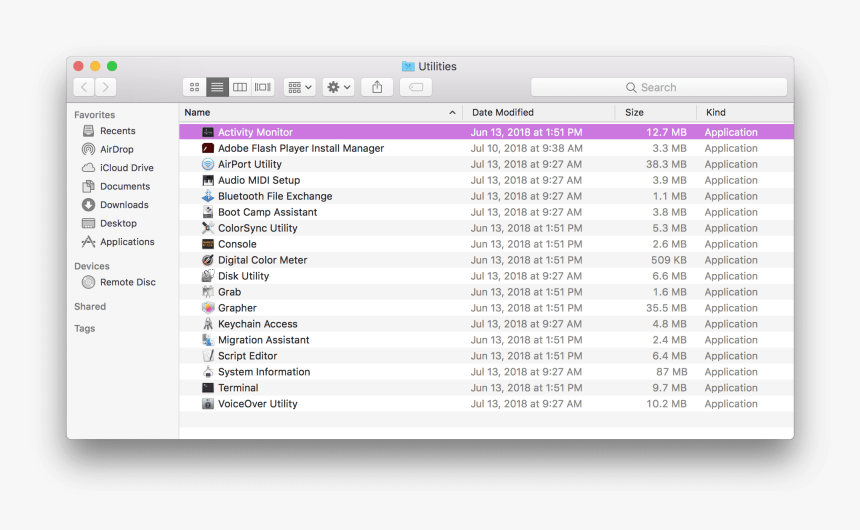Open iCloud Drive in the sidebar
The image size is (860, 530).
pyautogui.click(x=126, y=168)
